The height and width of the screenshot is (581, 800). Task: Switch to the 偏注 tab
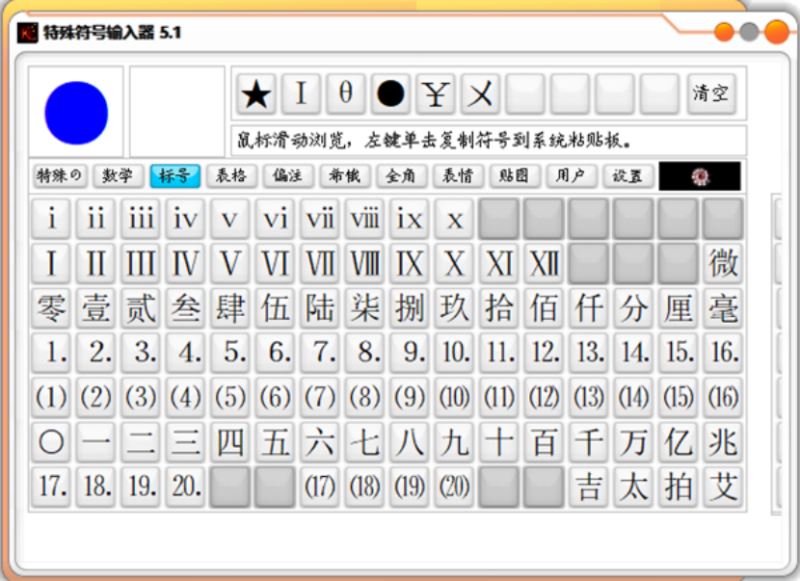click(288, 176)
